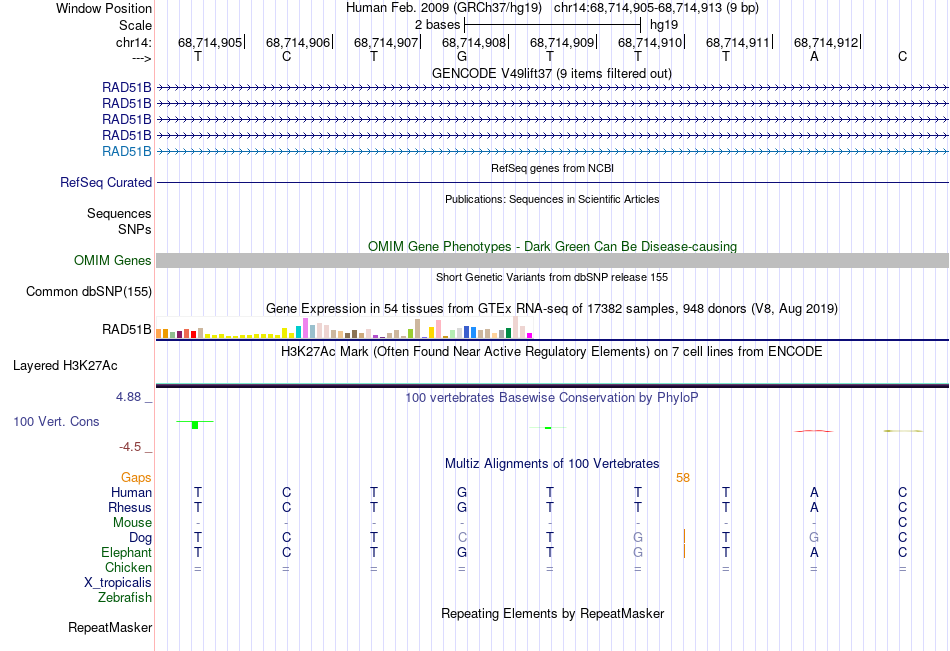This screenshot has width=950, height=651.
Task: Click the G base in the sequence ruler
Action: [x=462, y=56]
